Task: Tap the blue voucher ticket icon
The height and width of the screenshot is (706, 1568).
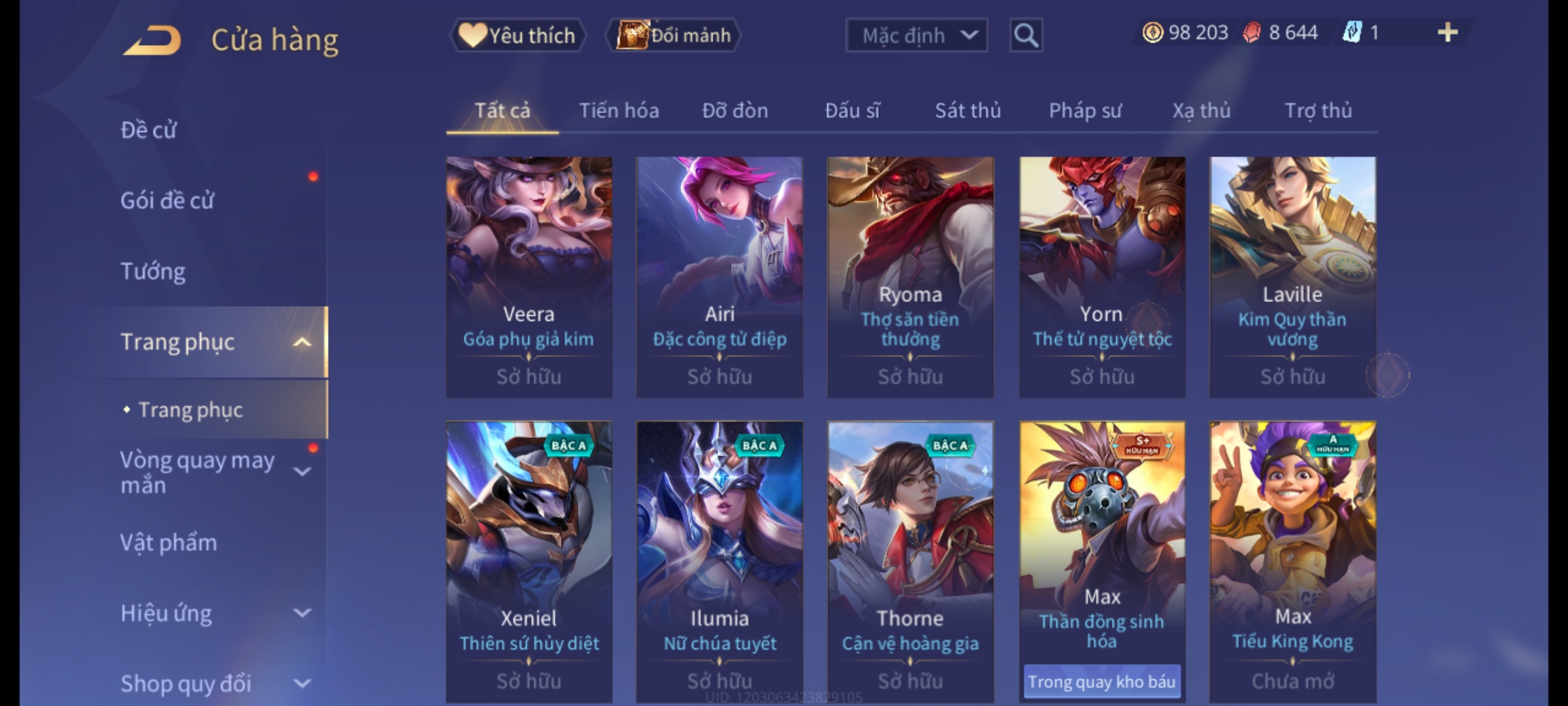Action: click(x=1352, y=33)
